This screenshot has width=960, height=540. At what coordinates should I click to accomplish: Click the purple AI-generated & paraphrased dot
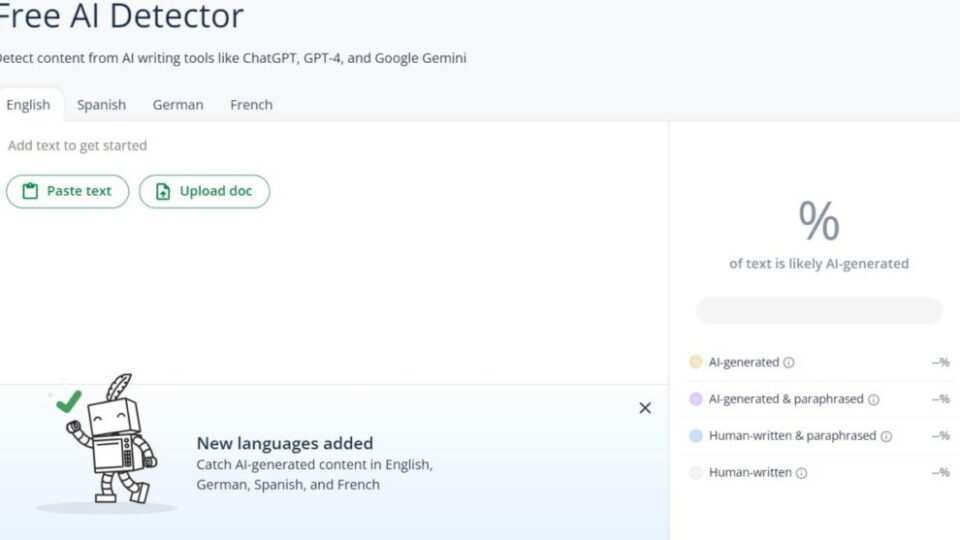696,399
